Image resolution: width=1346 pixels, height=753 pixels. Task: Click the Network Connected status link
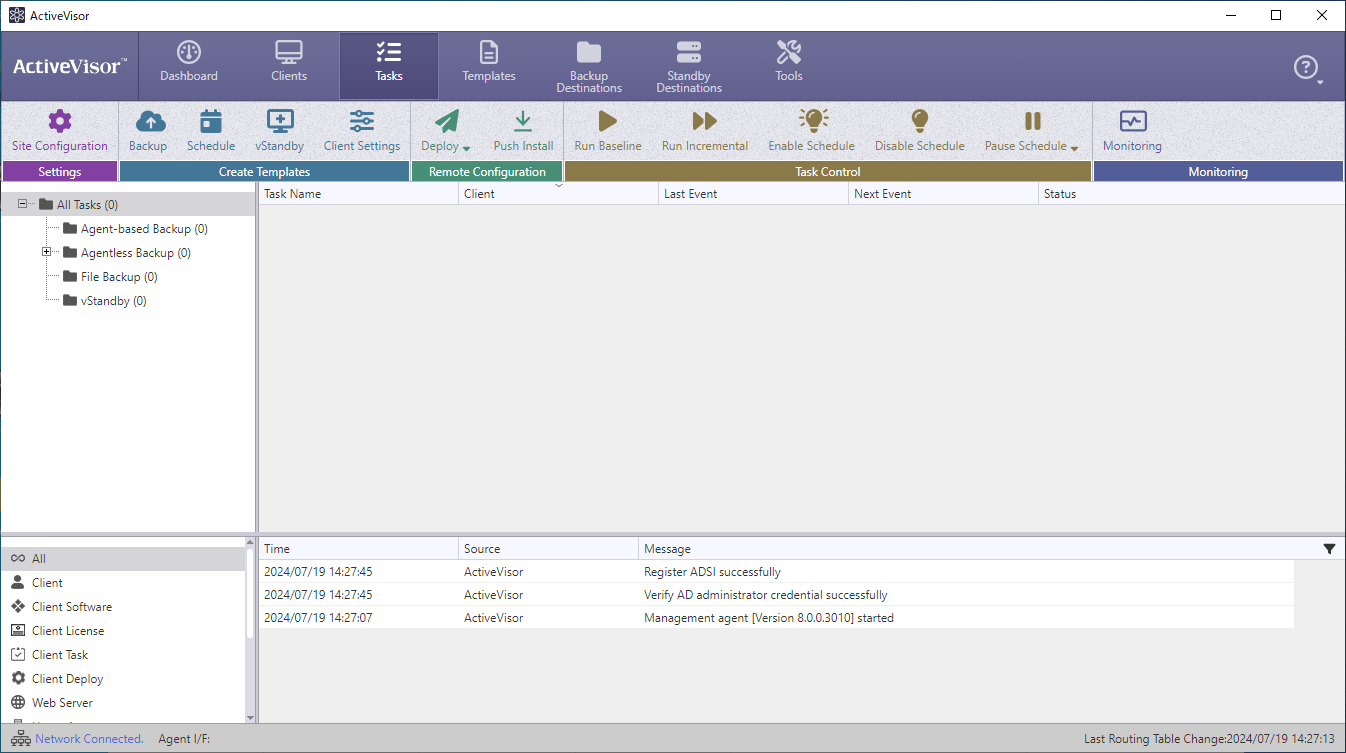[89, 739]
